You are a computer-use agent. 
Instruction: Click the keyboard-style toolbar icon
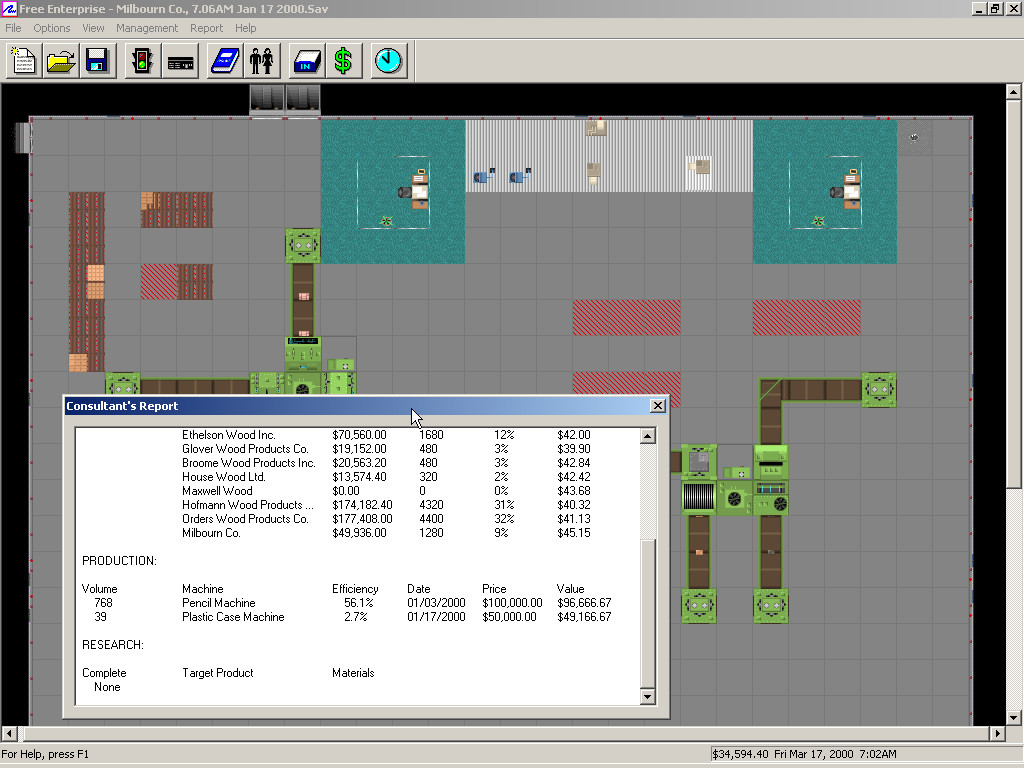(x=180, y=61)
